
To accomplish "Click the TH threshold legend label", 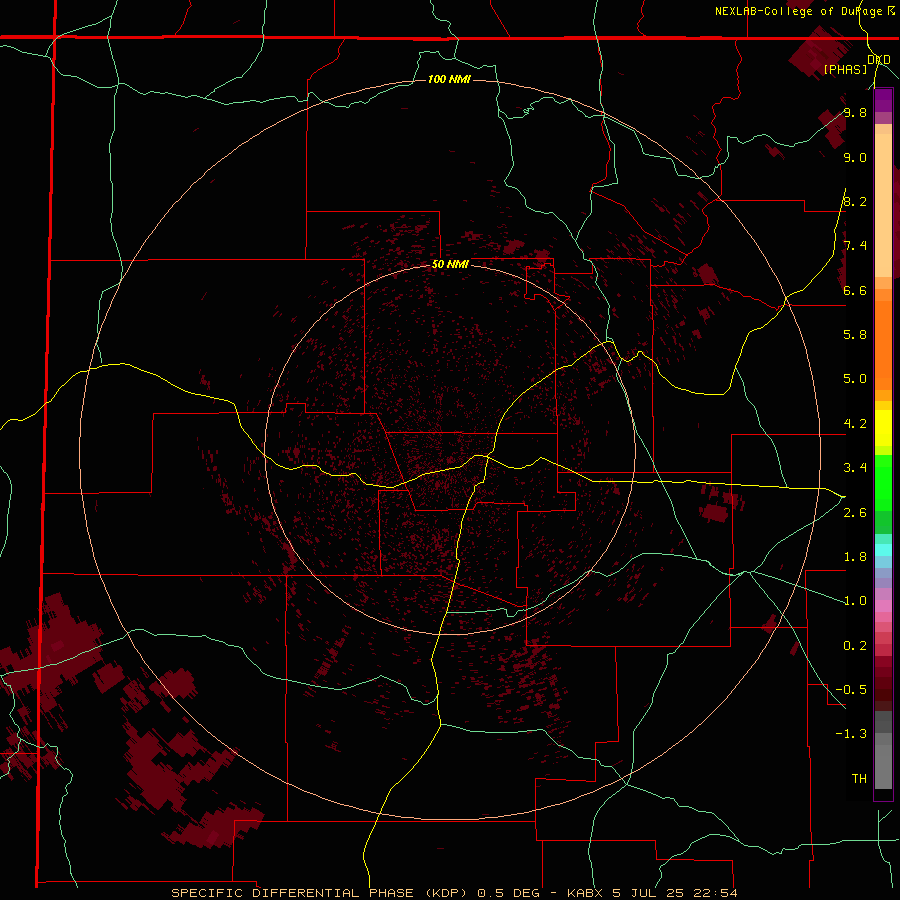I will click(859, 779).
